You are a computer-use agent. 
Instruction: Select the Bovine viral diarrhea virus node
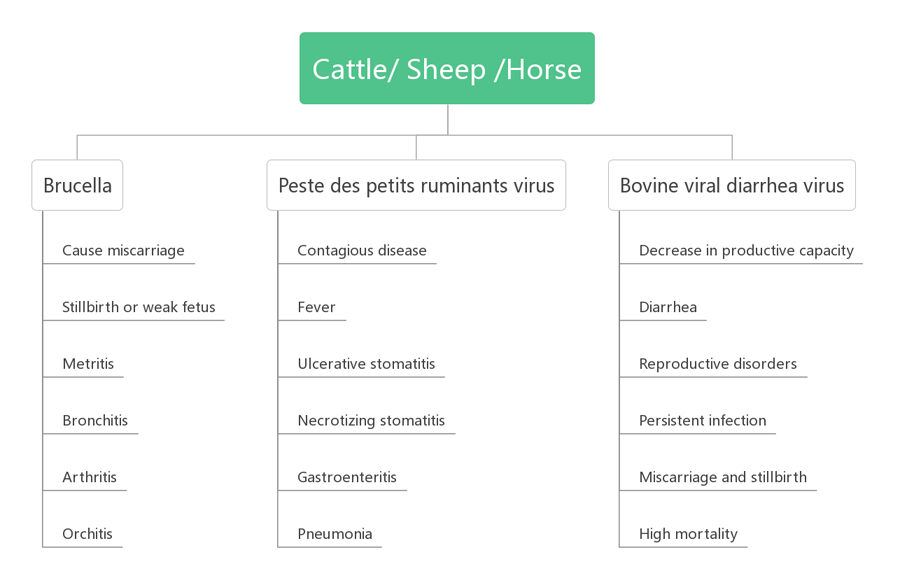coord(732,185)
